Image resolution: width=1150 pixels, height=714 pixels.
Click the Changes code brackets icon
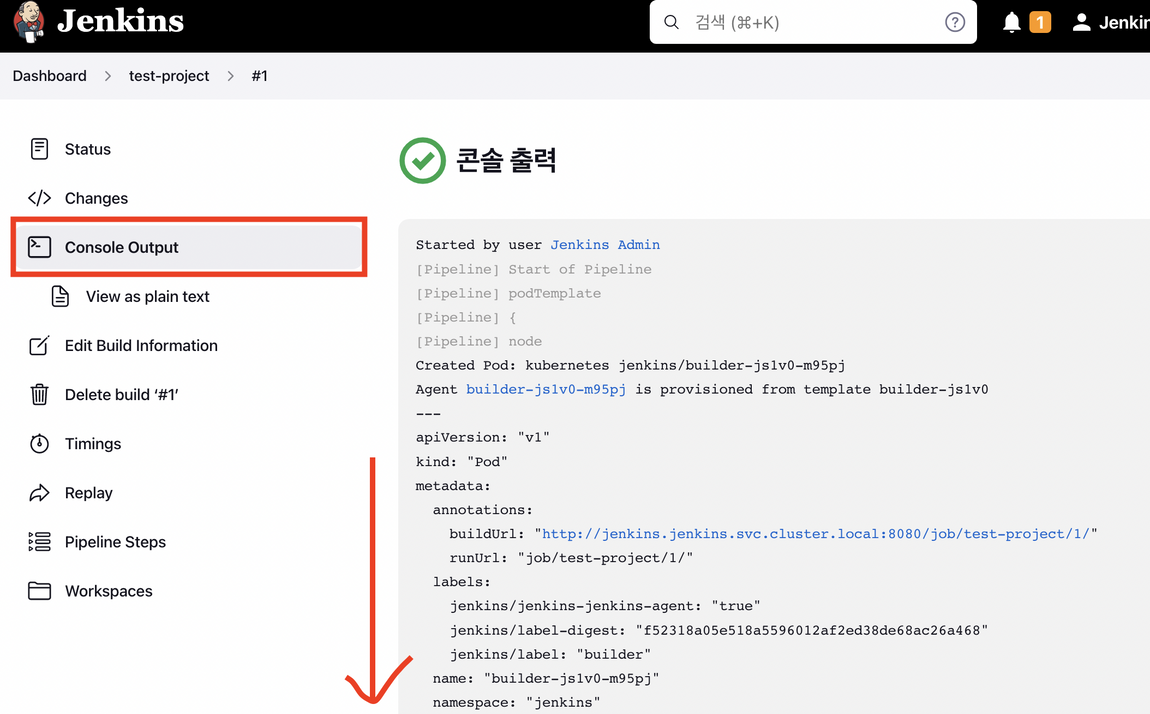[40, 198]
